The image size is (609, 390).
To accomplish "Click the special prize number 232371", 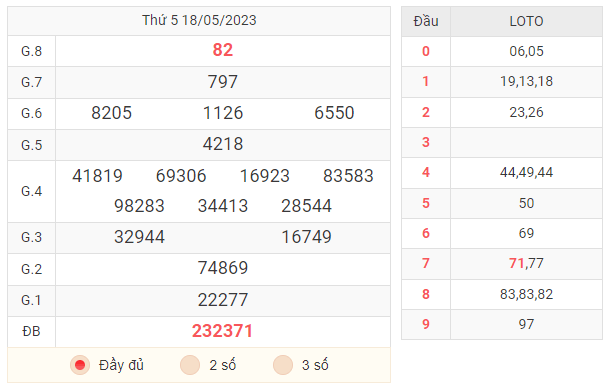I will pos(223,331).
